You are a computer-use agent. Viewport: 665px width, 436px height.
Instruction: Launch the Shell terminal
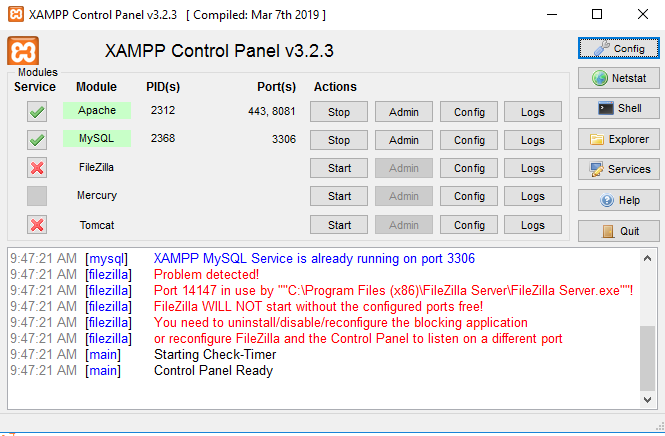click(618, 108)
